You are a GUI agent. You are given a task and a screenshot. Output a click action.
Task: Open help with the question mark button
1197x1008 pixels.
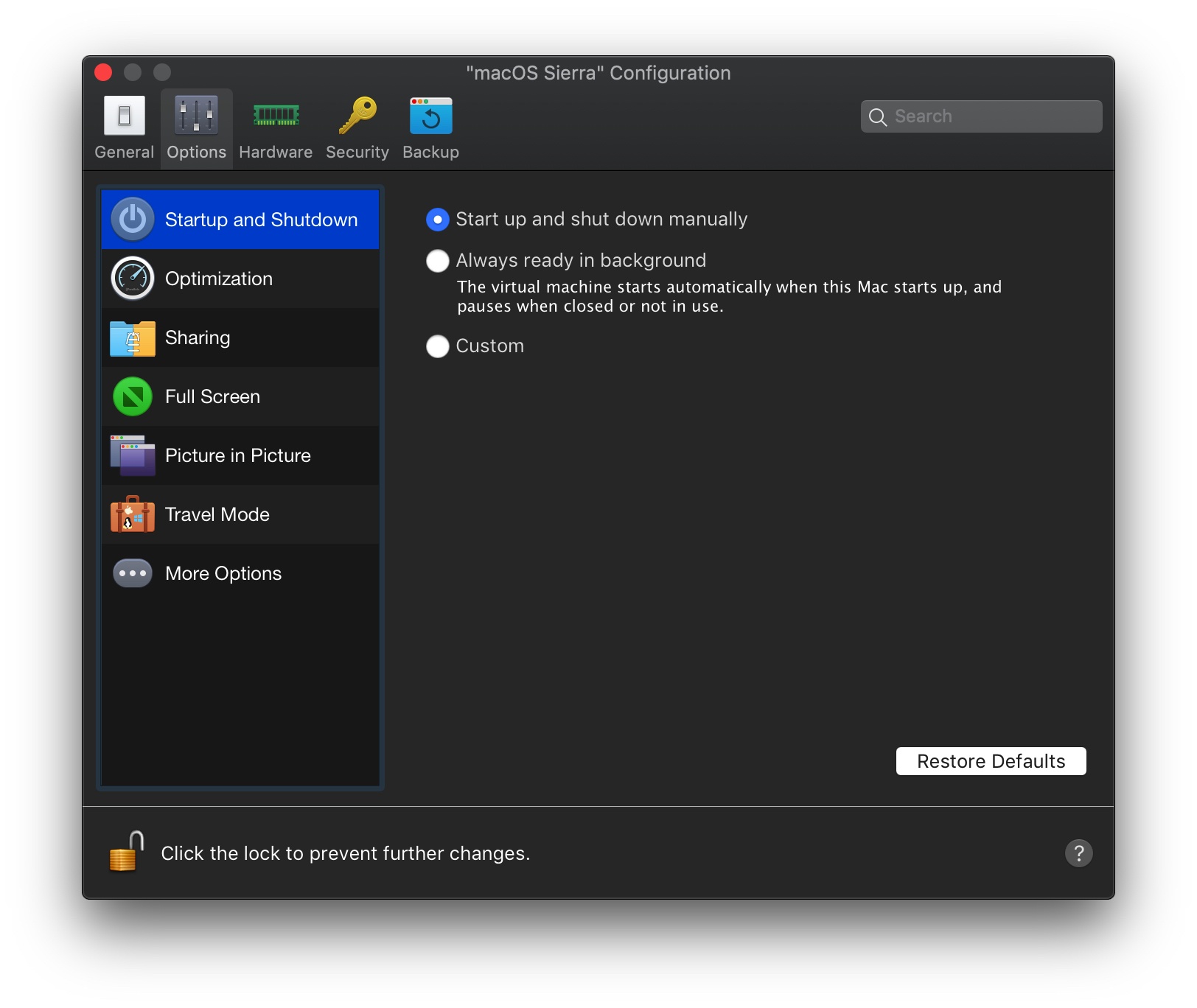(x=1079, y=853)
